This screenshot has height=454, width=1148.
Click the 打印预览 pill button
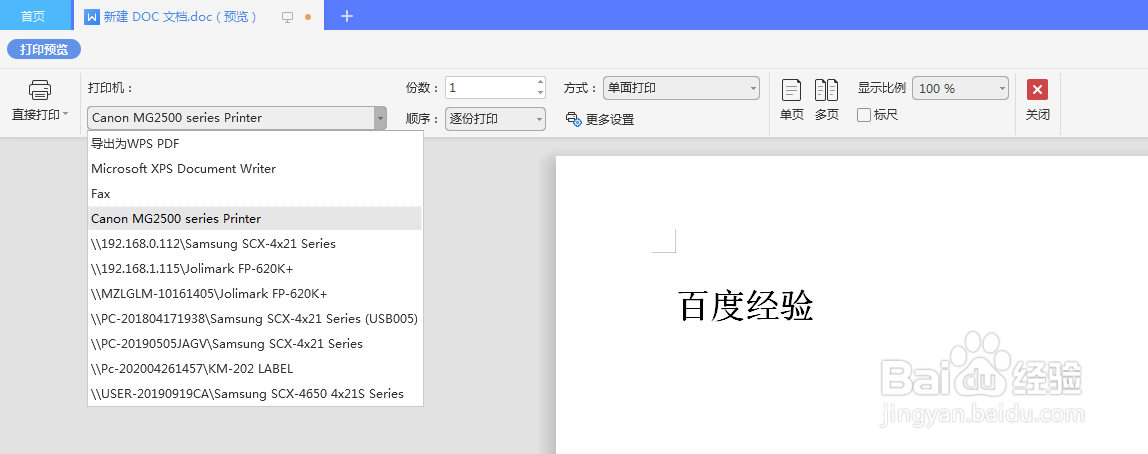click(x=44, y=50)
